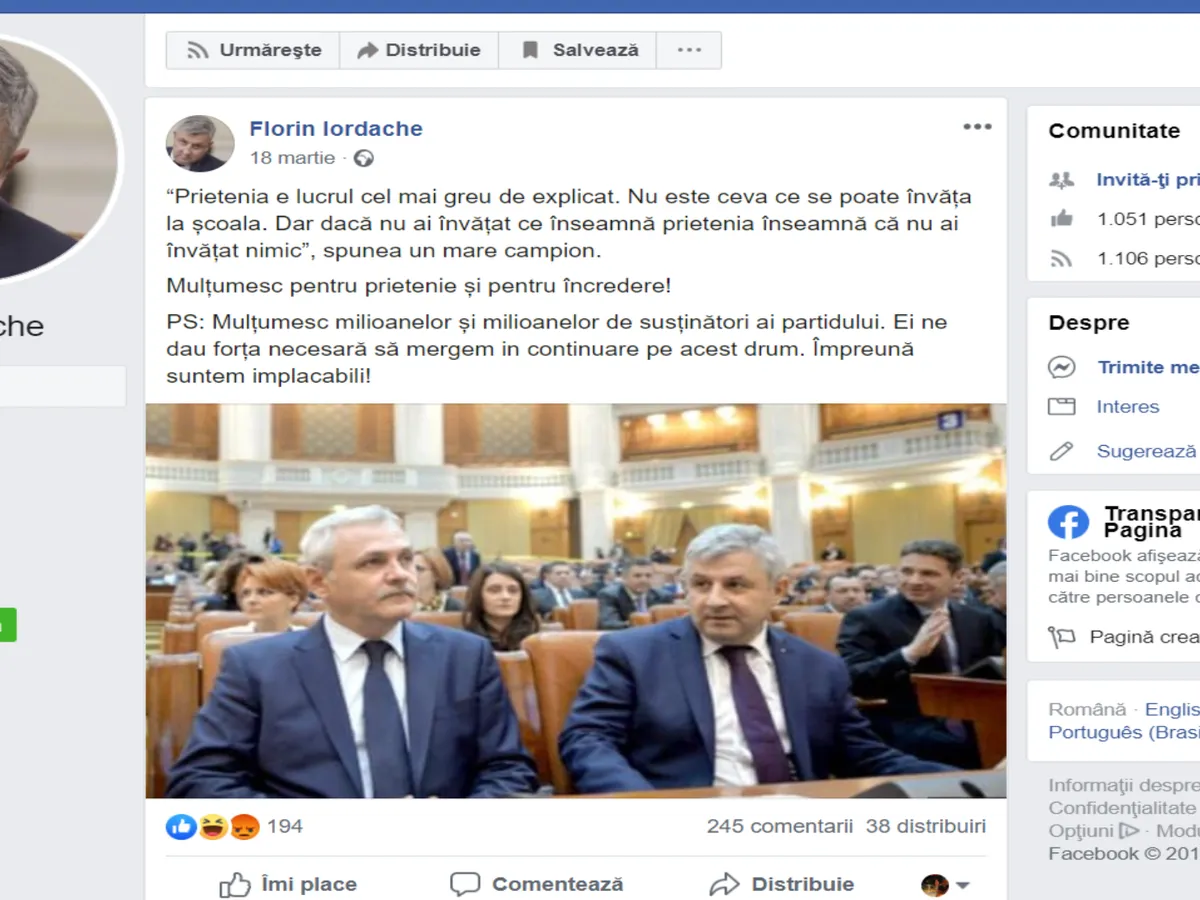Click the pencil icon beside Sugerează
The height and width of the screenshot is (900, 1200).
coord(1061,451)
